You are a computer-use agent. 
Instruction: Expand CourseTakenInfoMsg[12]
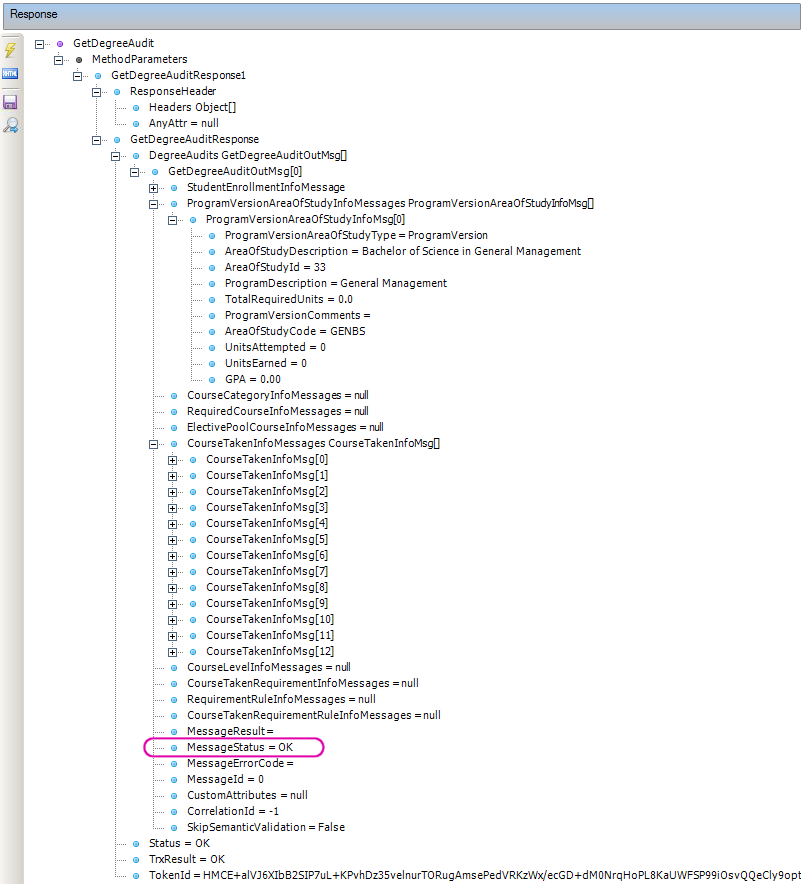tap(173, 652)
